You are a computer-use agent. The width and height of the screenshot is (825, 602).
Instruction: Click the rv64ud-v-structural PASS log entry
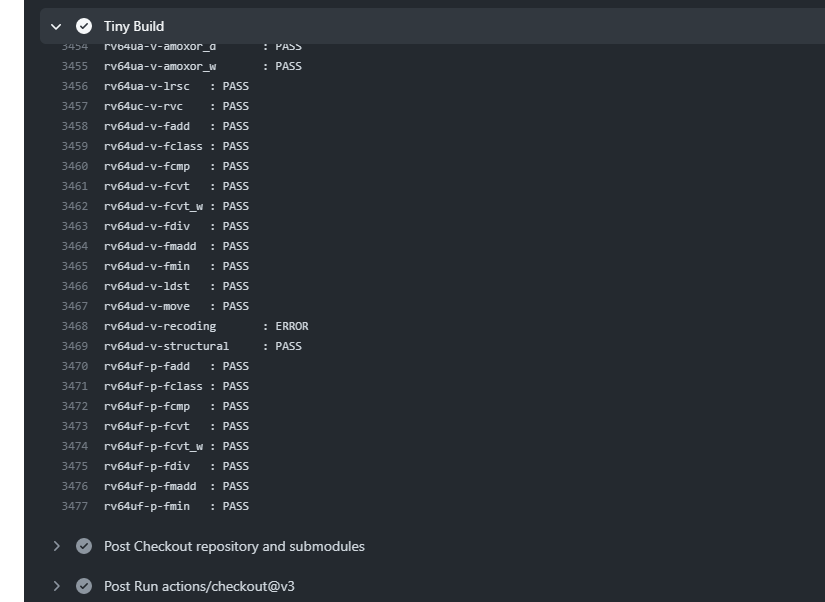pyautogui.click(x=203, y=346)
